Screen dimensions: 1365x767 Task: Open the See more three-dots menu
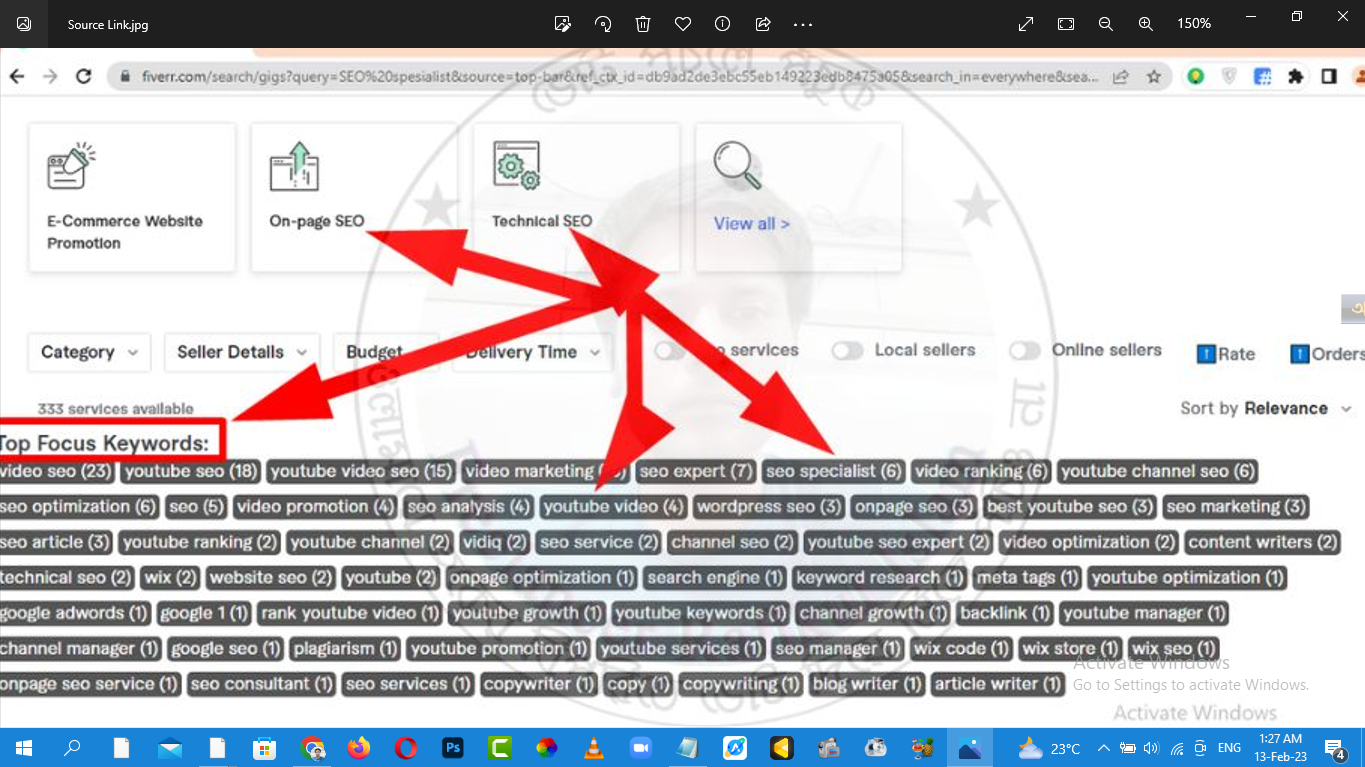click(x=803, y=24)
